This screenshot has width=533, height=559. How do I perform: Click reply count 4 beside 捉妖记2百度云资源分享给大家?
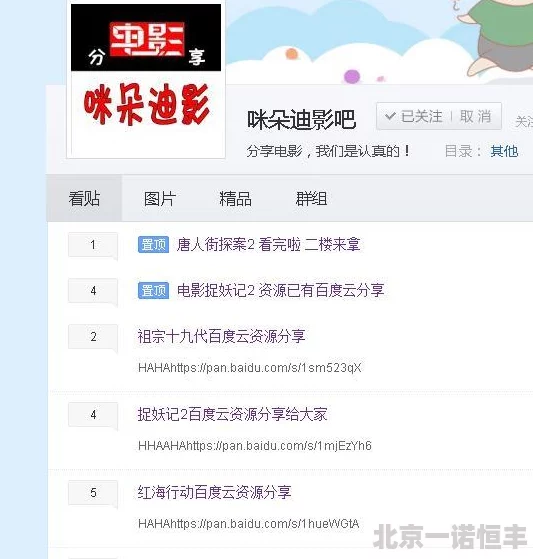point(93,414)
